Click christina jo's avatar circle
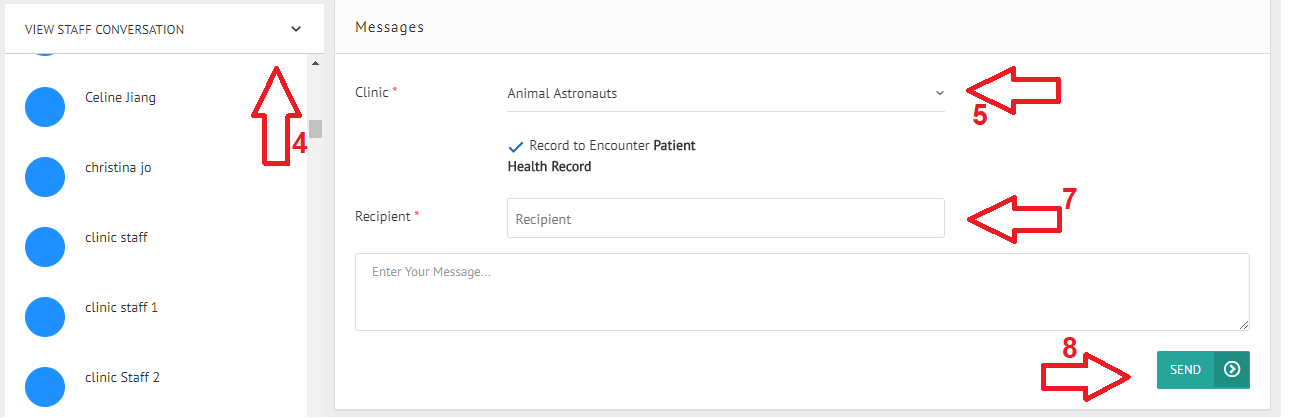The width and height of the screenshot is (1293, 418). pos(44,176)
